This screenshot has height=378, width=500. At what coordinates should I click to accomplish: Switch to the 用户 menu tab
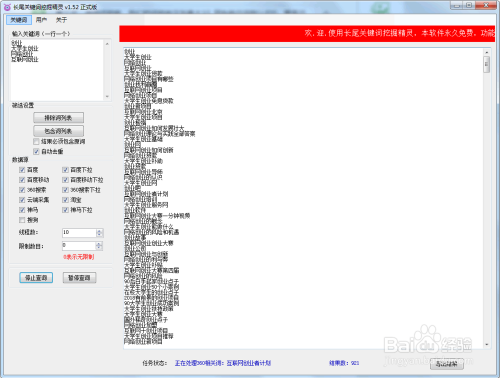tap(41, 20)
